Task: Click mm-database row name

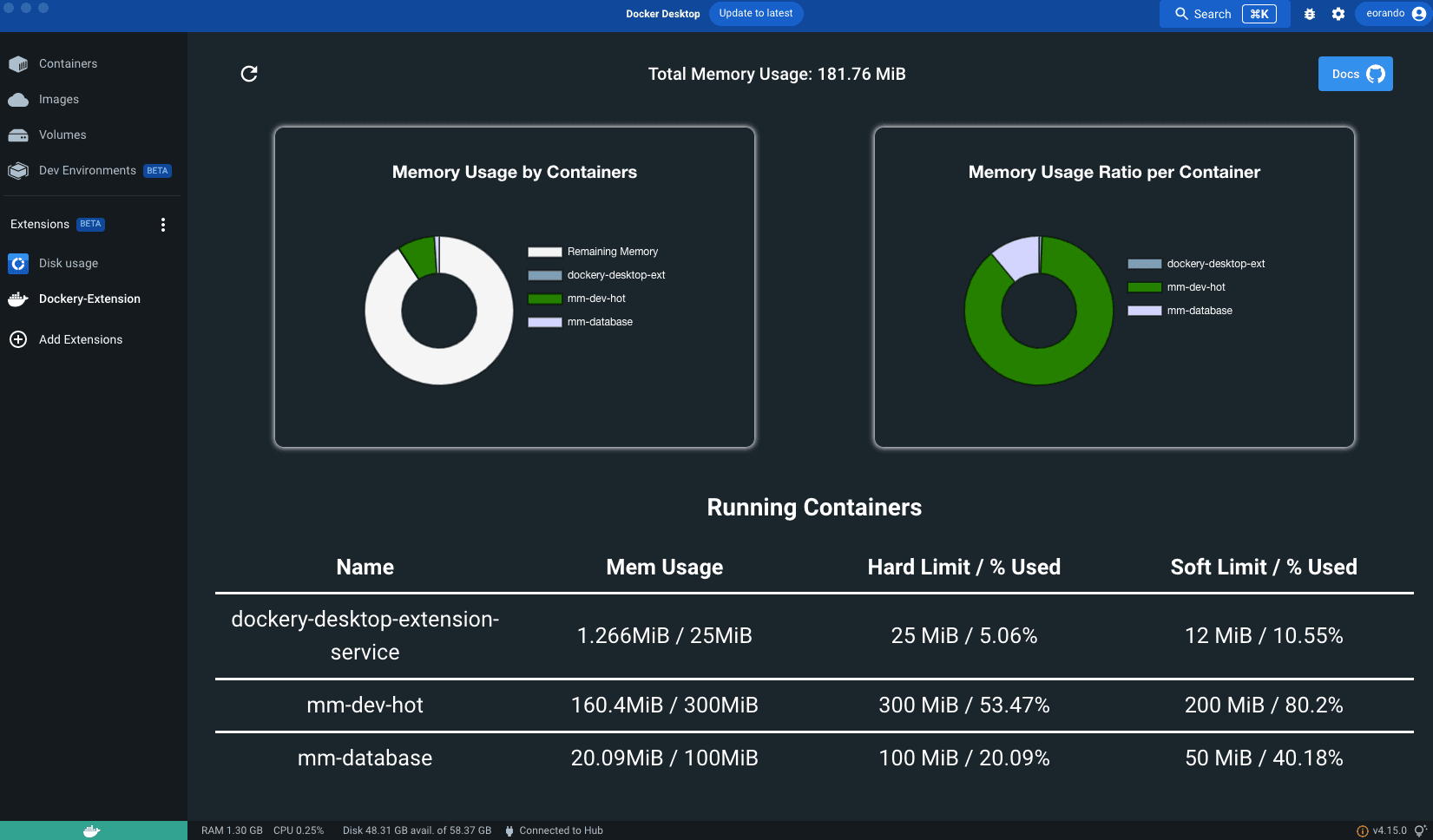Action: 365,758
